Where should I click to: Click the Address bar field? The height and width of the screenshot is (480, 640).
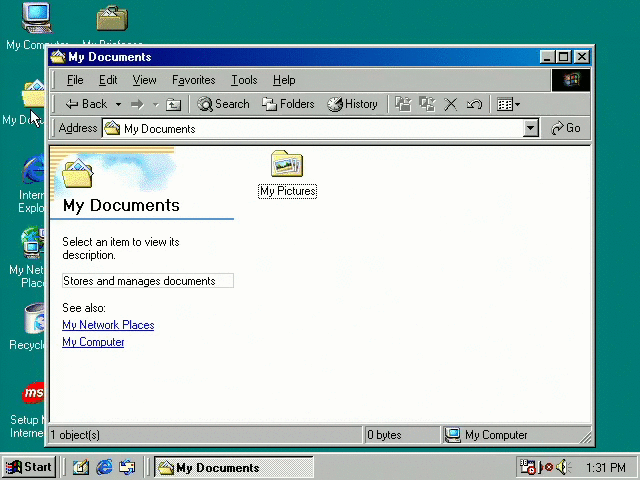click(313, 129)
